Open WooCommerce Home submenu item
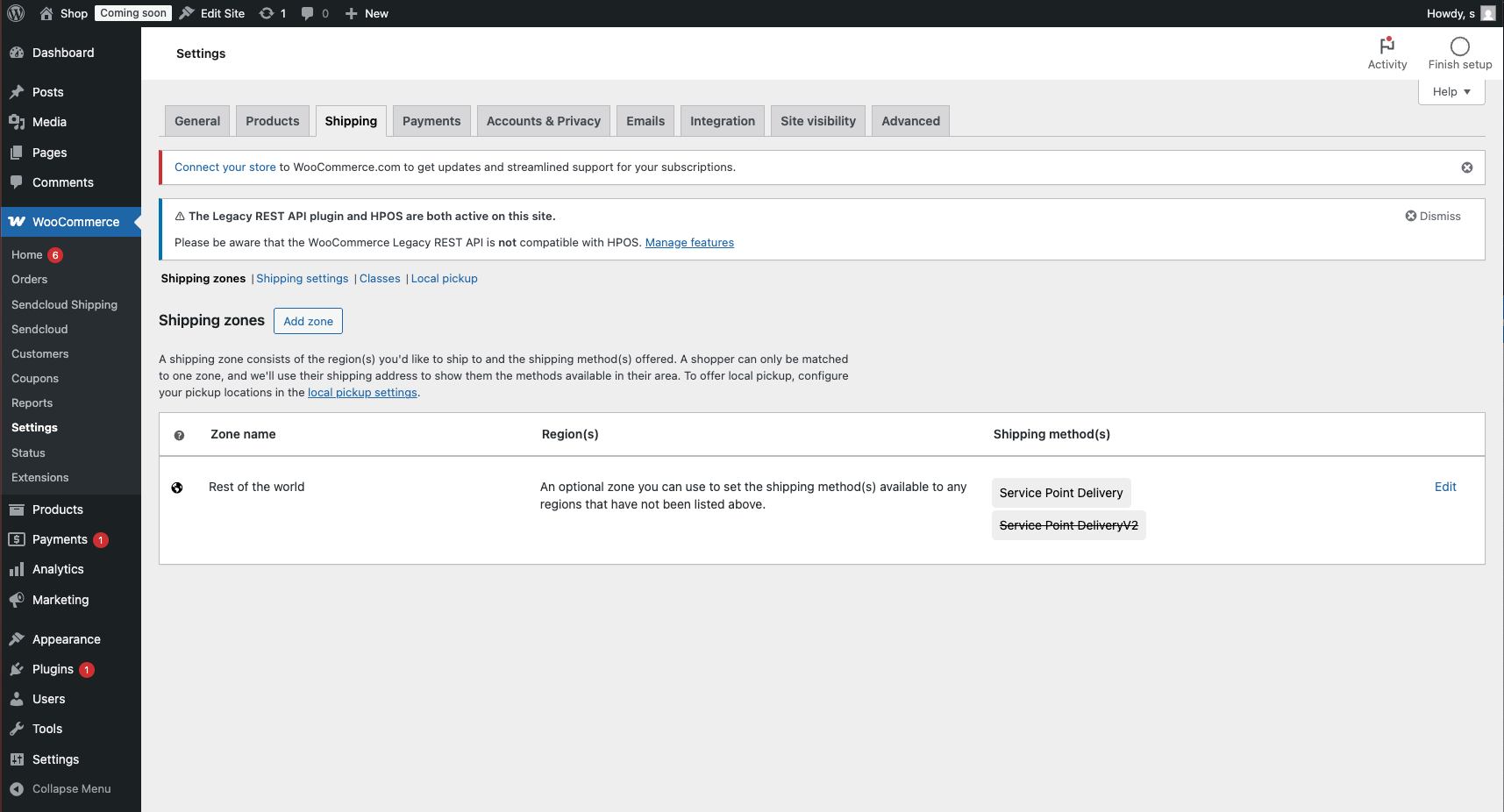The width and height of the screenshot is (1504, 812). [27, 255]
